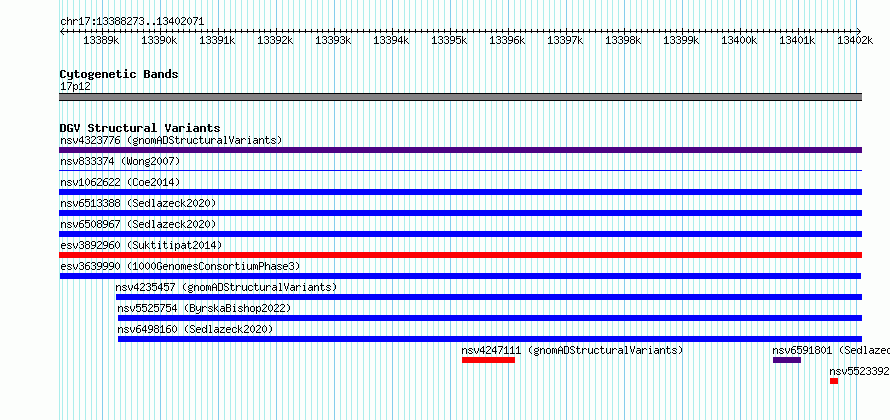890x420 pixels.
Task: Click the nsv6508967 (Sedlazeck2020) label
Action: click(x=138, y=224)
